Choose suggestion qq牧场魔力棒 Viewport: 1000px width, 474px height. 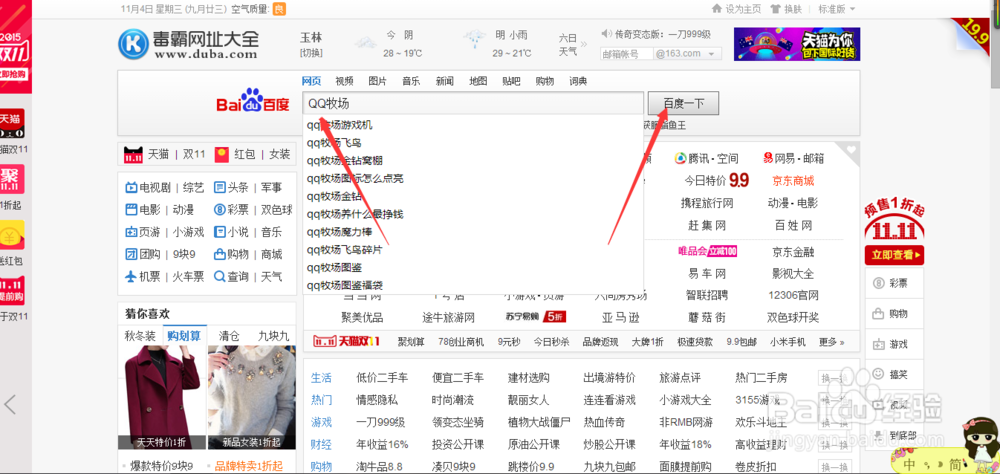click(x=339, y=232)
